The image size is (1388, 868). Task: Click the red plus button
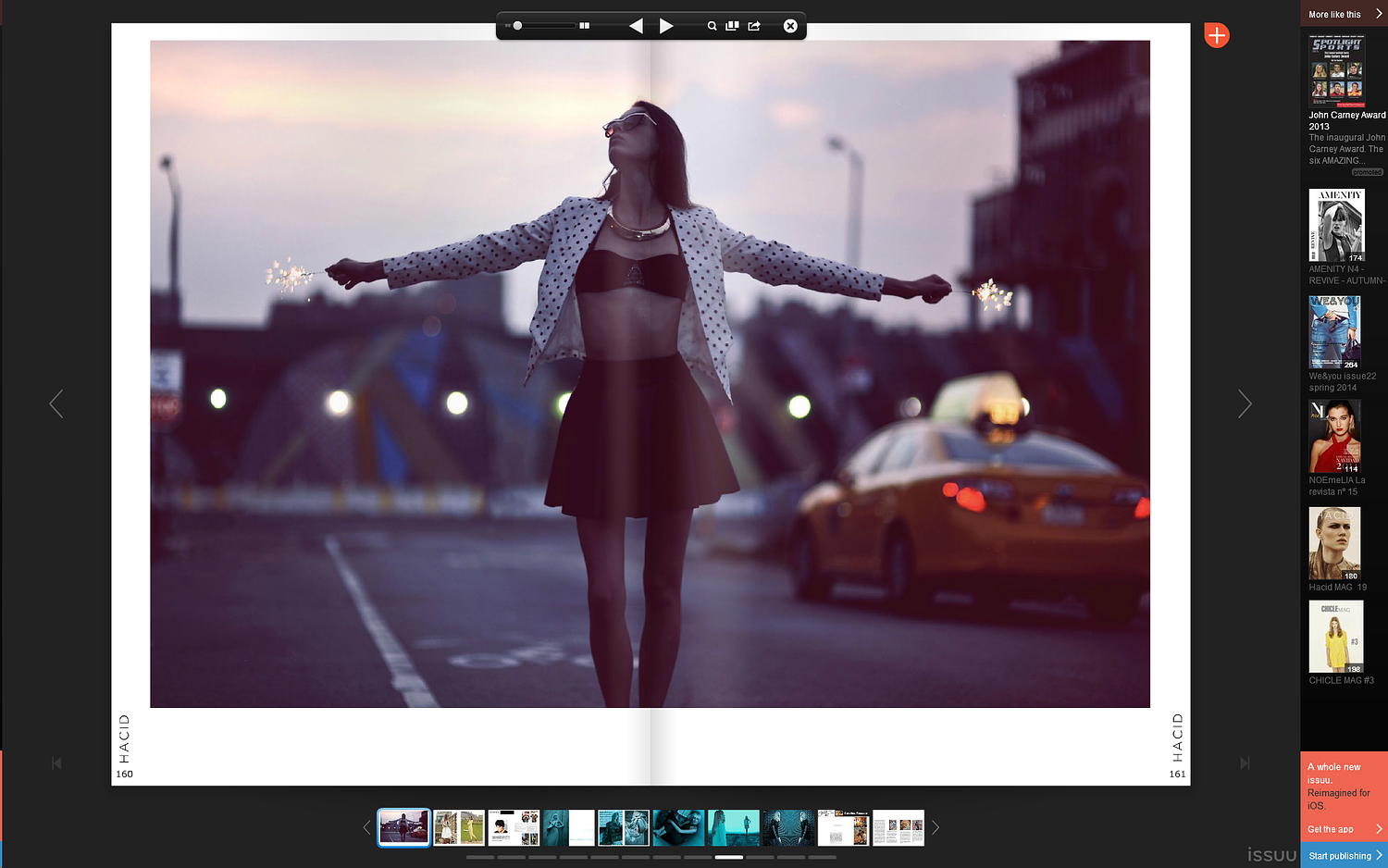(1217, 35)
